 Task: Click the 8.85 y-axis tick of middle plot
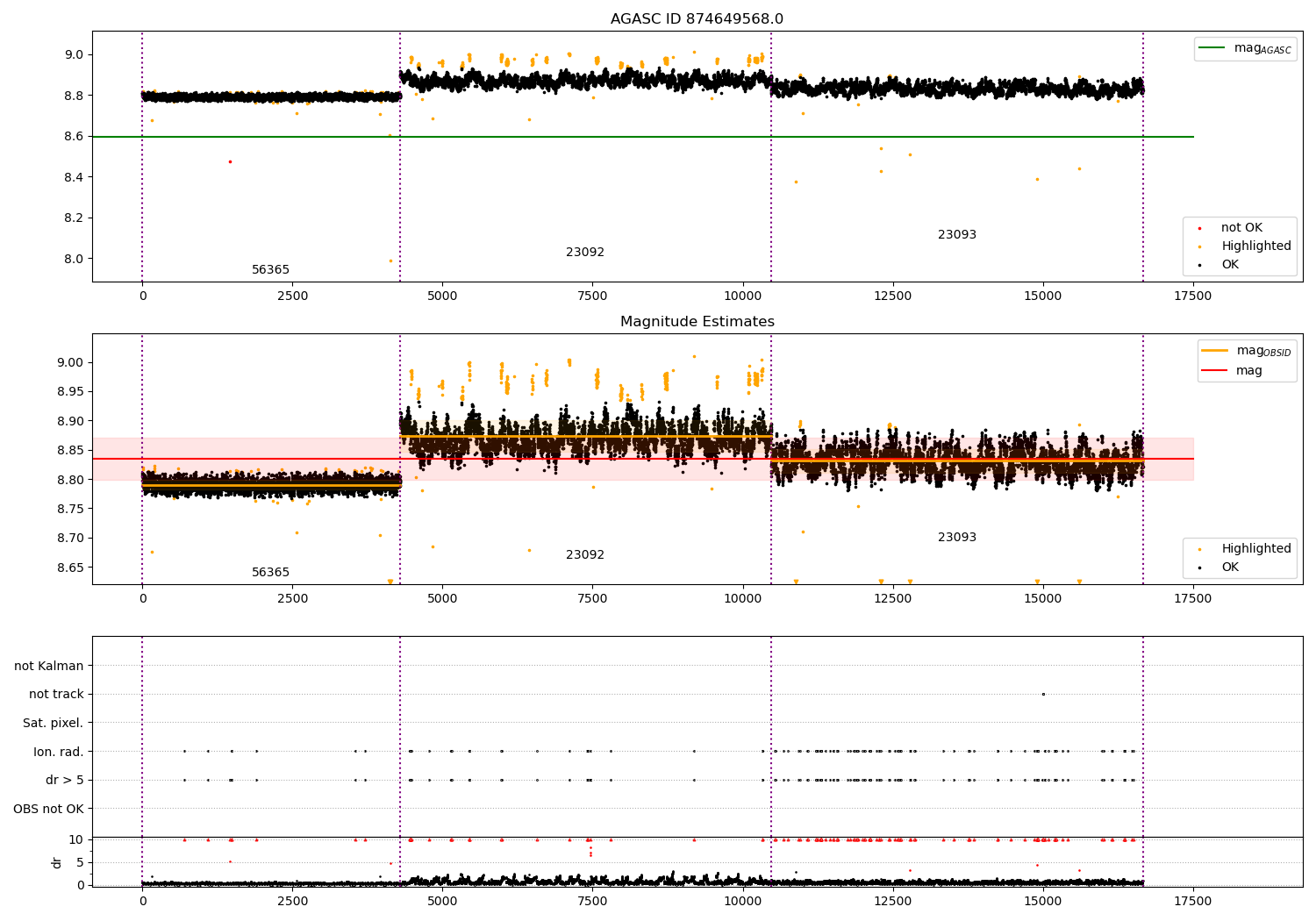[x=71, y=450]
